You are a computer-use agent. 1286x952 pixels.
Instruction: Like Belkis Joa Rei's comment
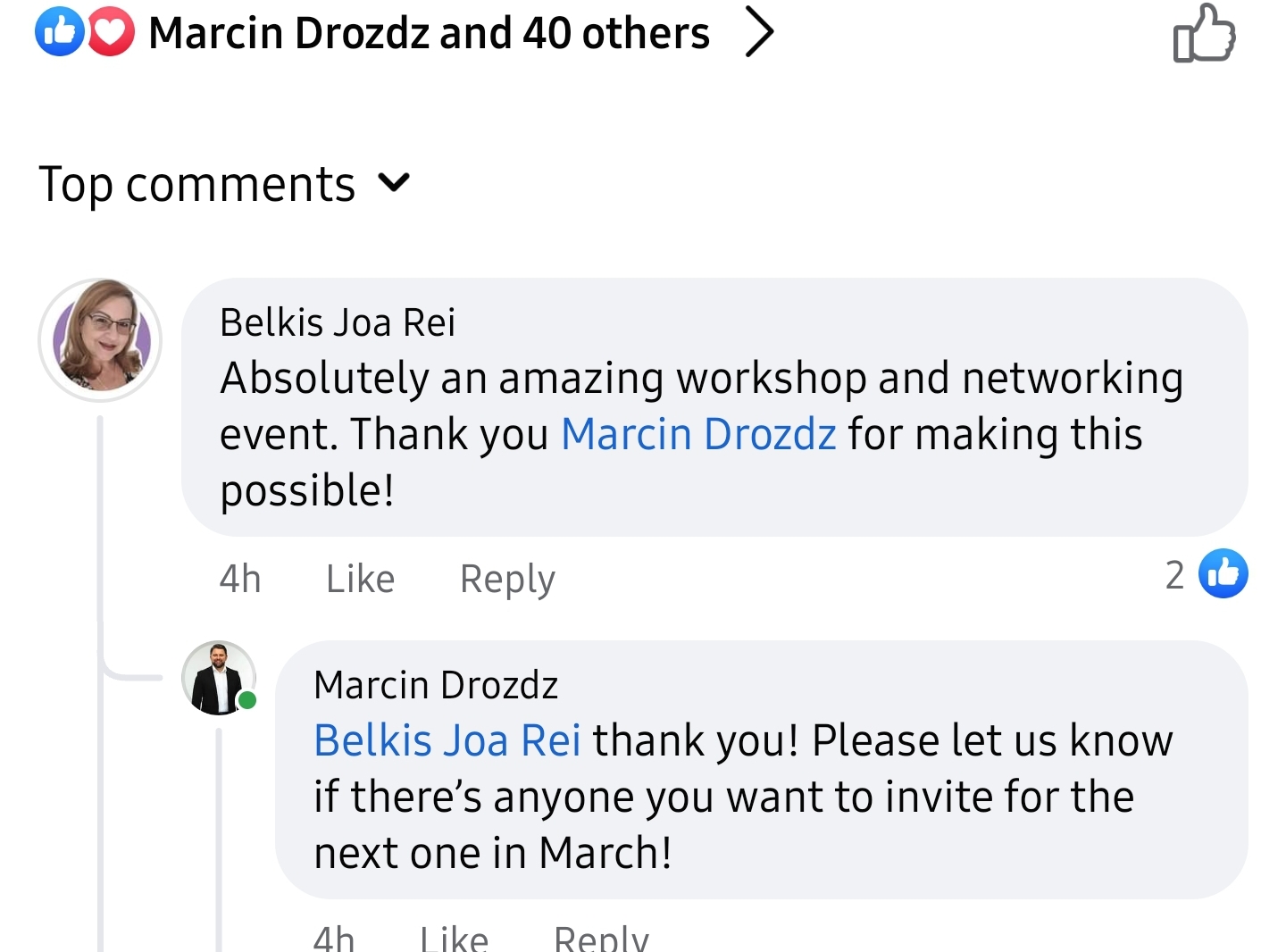tap(360, 579)
